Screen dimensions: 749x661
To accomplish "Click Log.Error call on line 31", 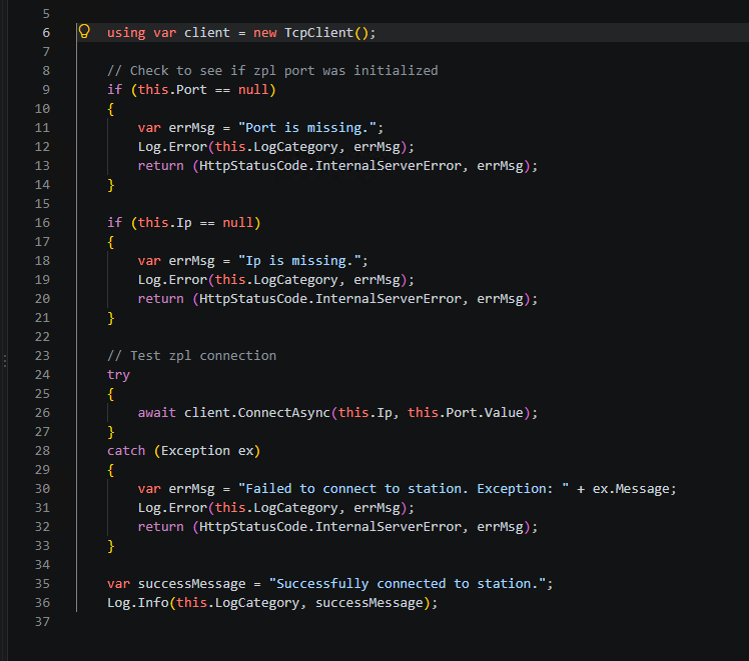I will tap(276, 508).
